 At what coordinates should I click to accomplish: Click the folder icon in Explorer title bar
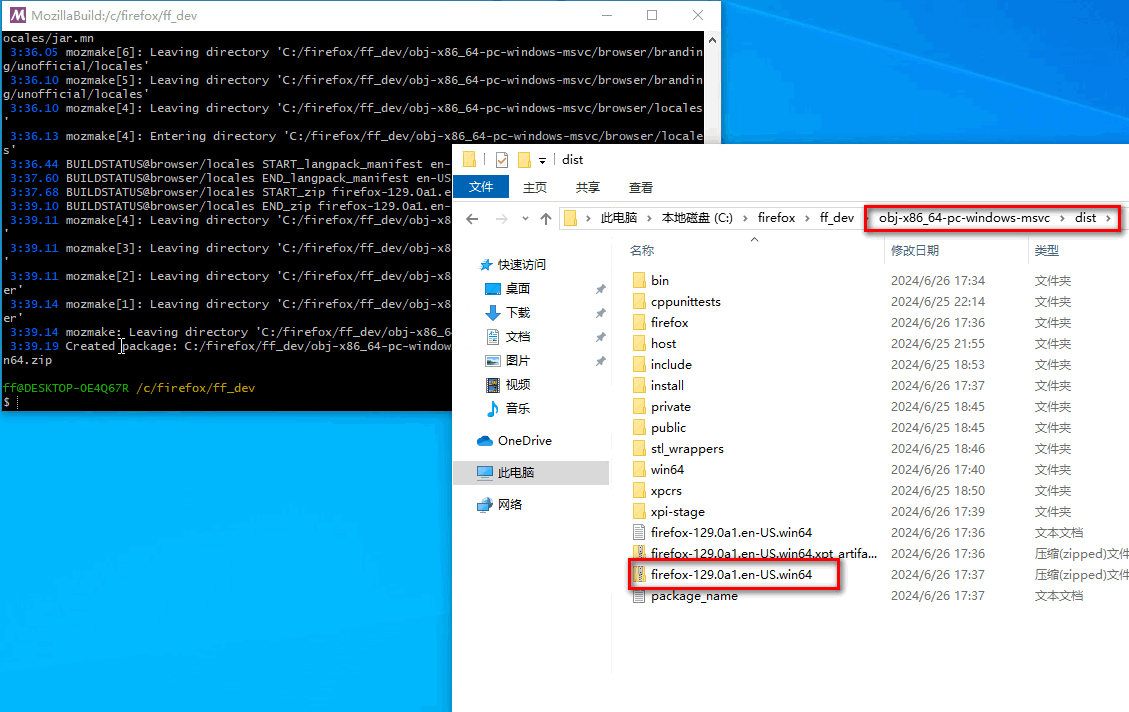[x=469, y=160]
